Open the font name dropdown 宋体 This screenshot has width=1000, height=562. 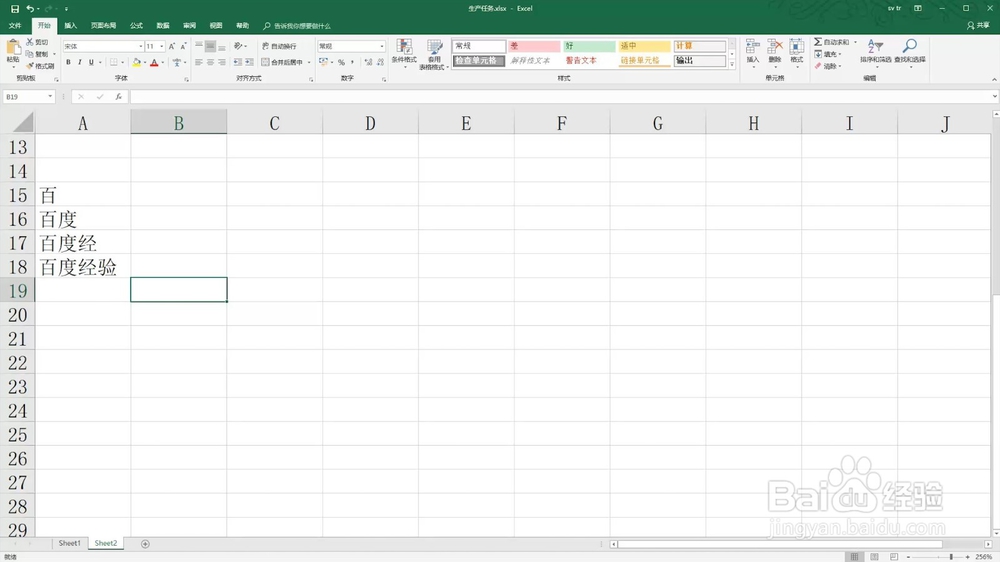pyautogui.click(x=140, y=47)
